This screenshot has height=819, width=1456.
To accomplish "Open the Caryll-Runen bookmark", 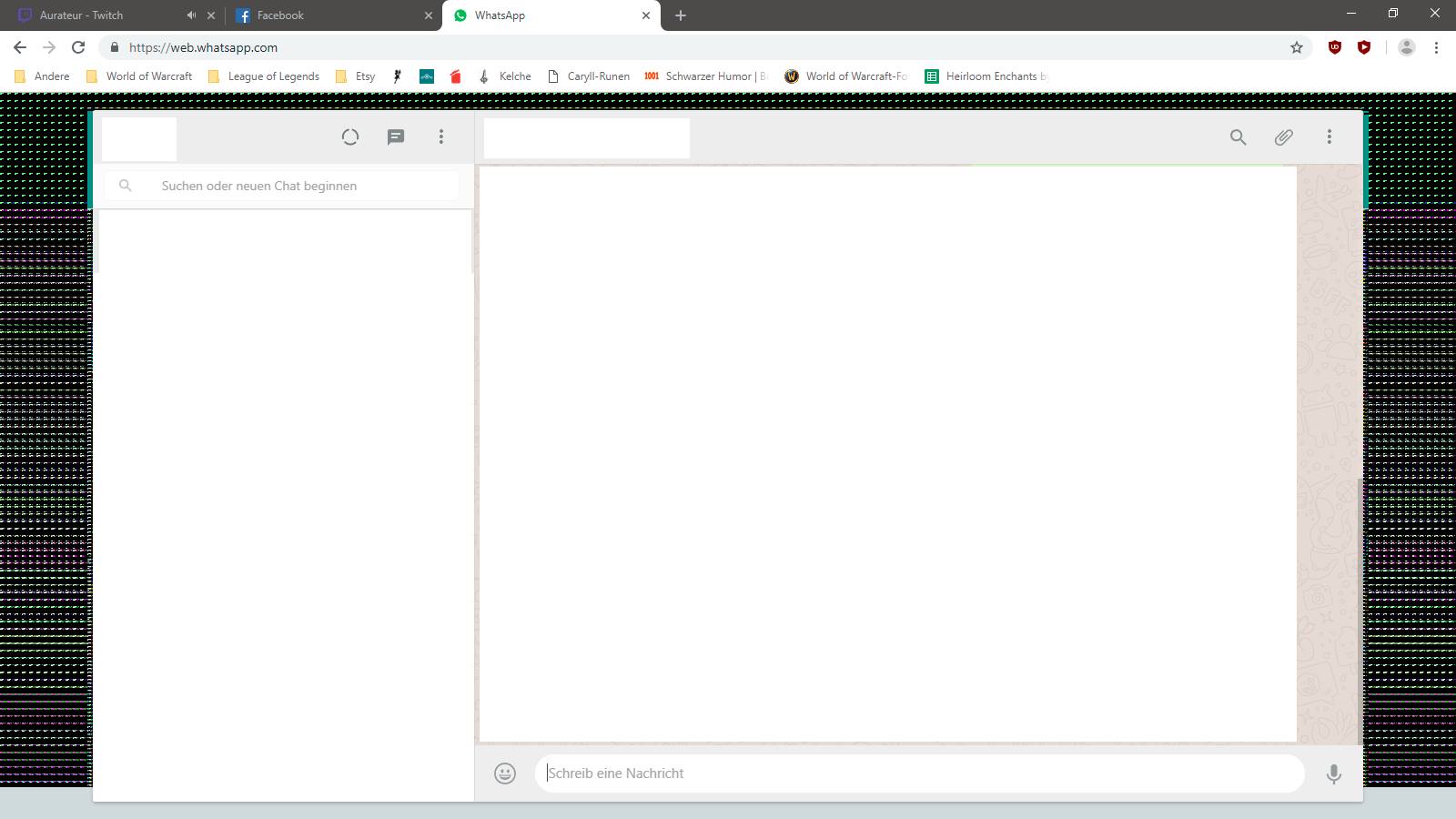I will [589, 76].
